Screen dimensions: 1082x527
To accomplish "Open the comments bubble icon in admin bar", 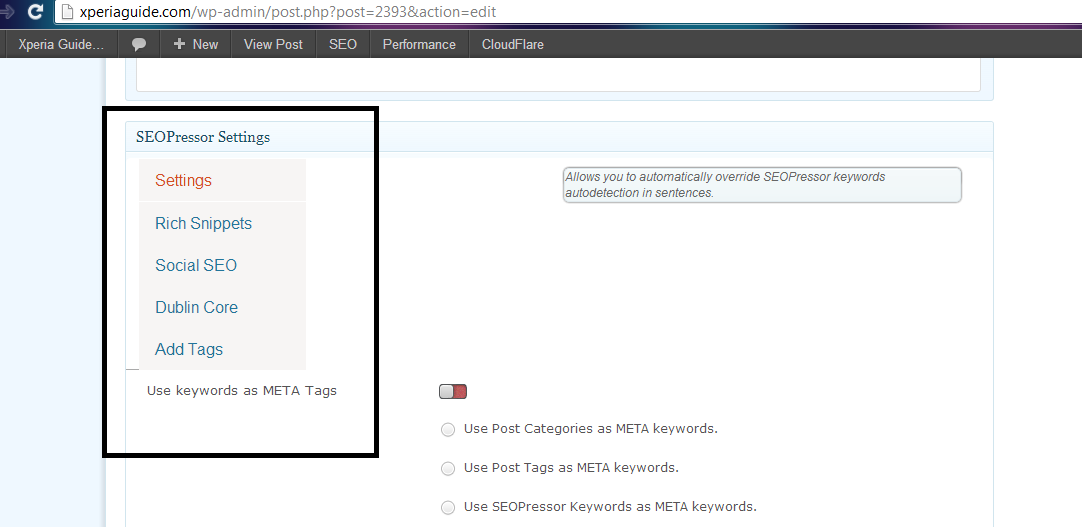I will 139,44.
